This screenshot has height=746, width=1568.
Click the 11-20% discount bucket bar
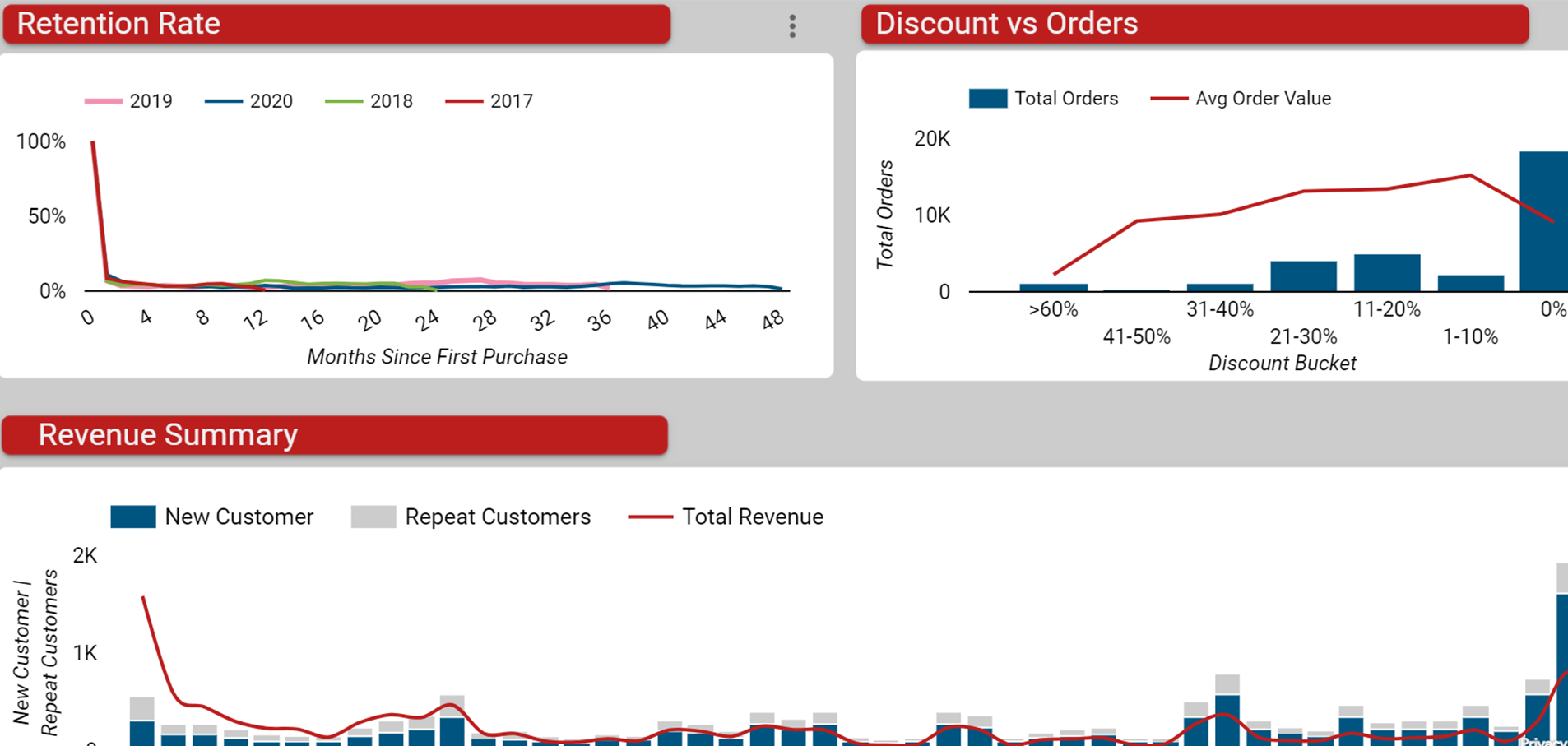tap(1387, 272)
